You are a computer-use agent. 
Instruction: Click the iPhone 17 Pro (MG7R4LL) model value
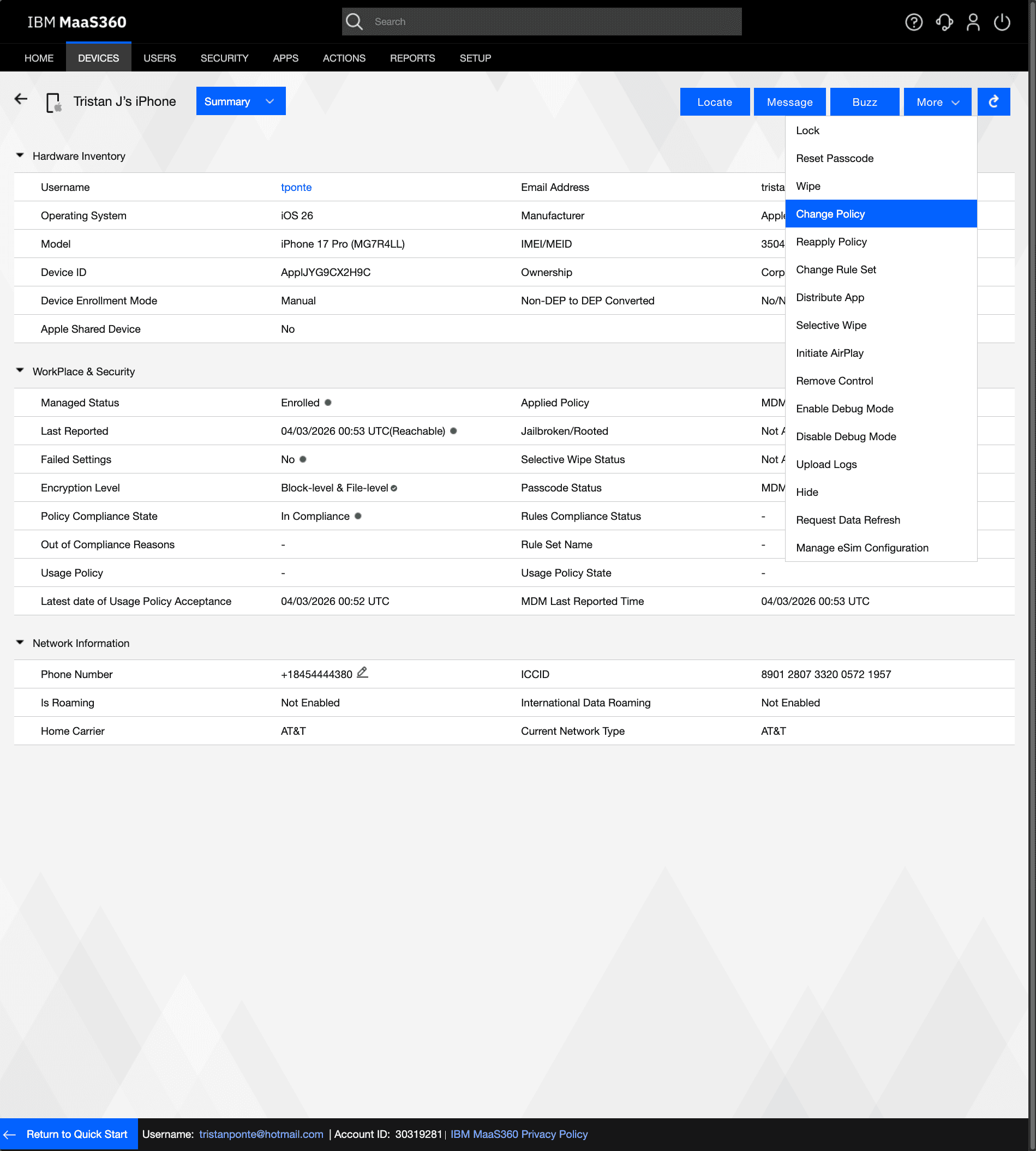[343, 244]
